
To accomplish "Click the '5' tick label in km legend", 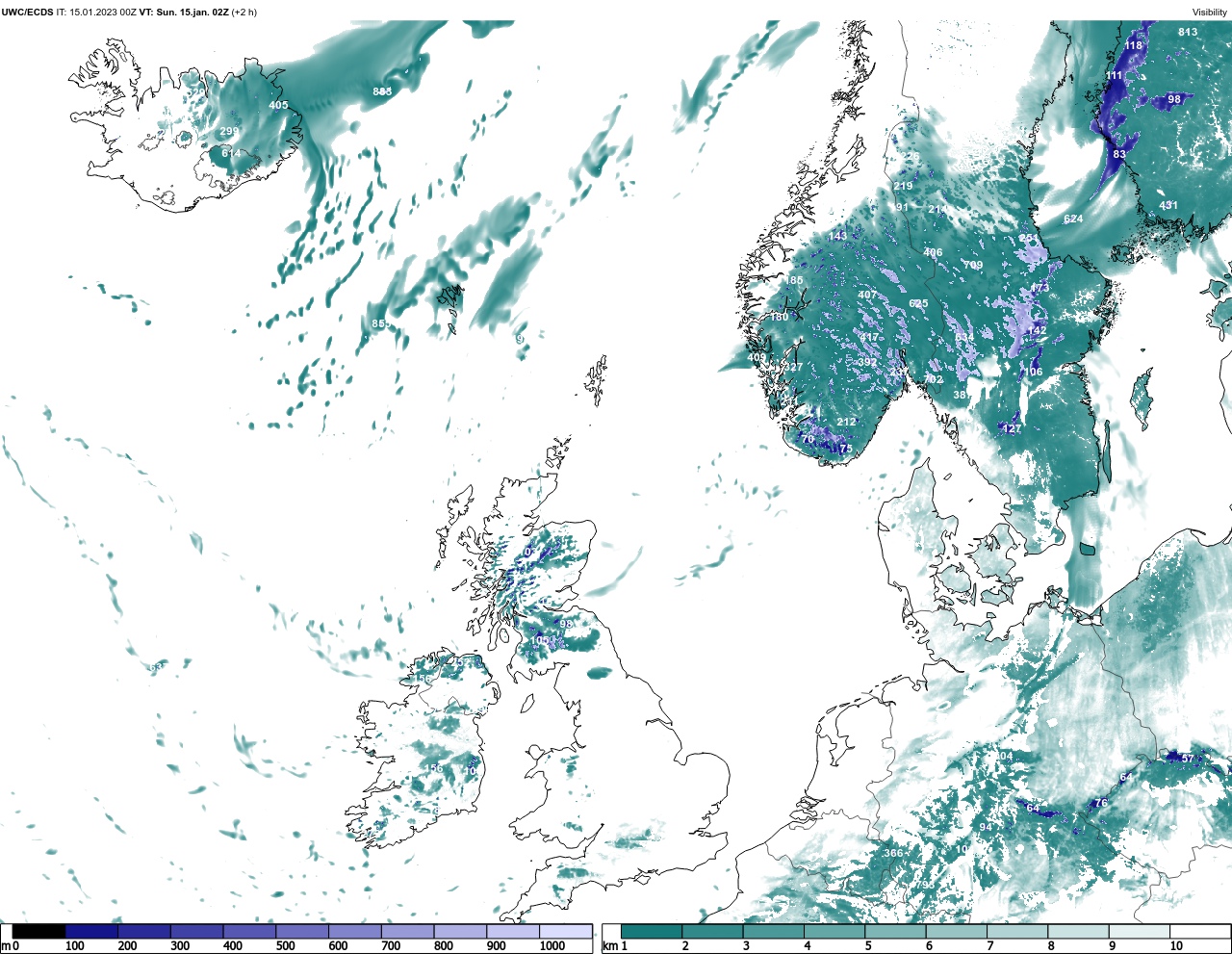I will [x=868, y=946].
